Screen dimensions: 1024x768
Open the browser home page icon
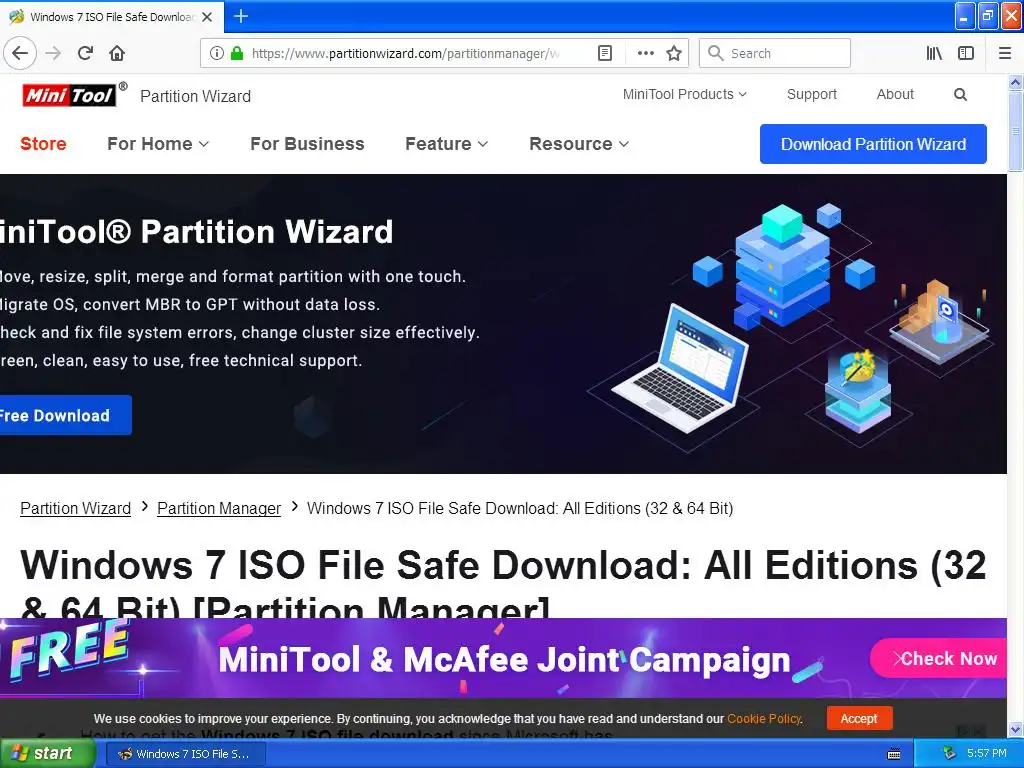(x=117, y=53)
